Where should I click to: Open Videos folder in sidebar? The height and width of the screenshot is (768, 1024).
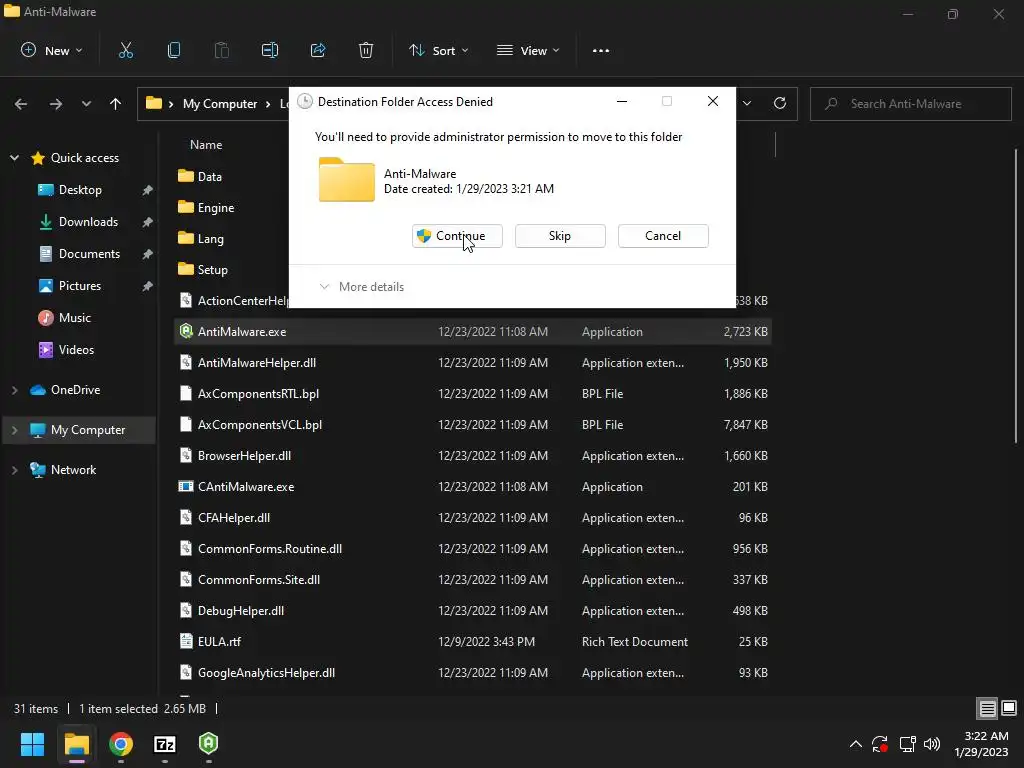pyautogui.click(x=76, y=350)
